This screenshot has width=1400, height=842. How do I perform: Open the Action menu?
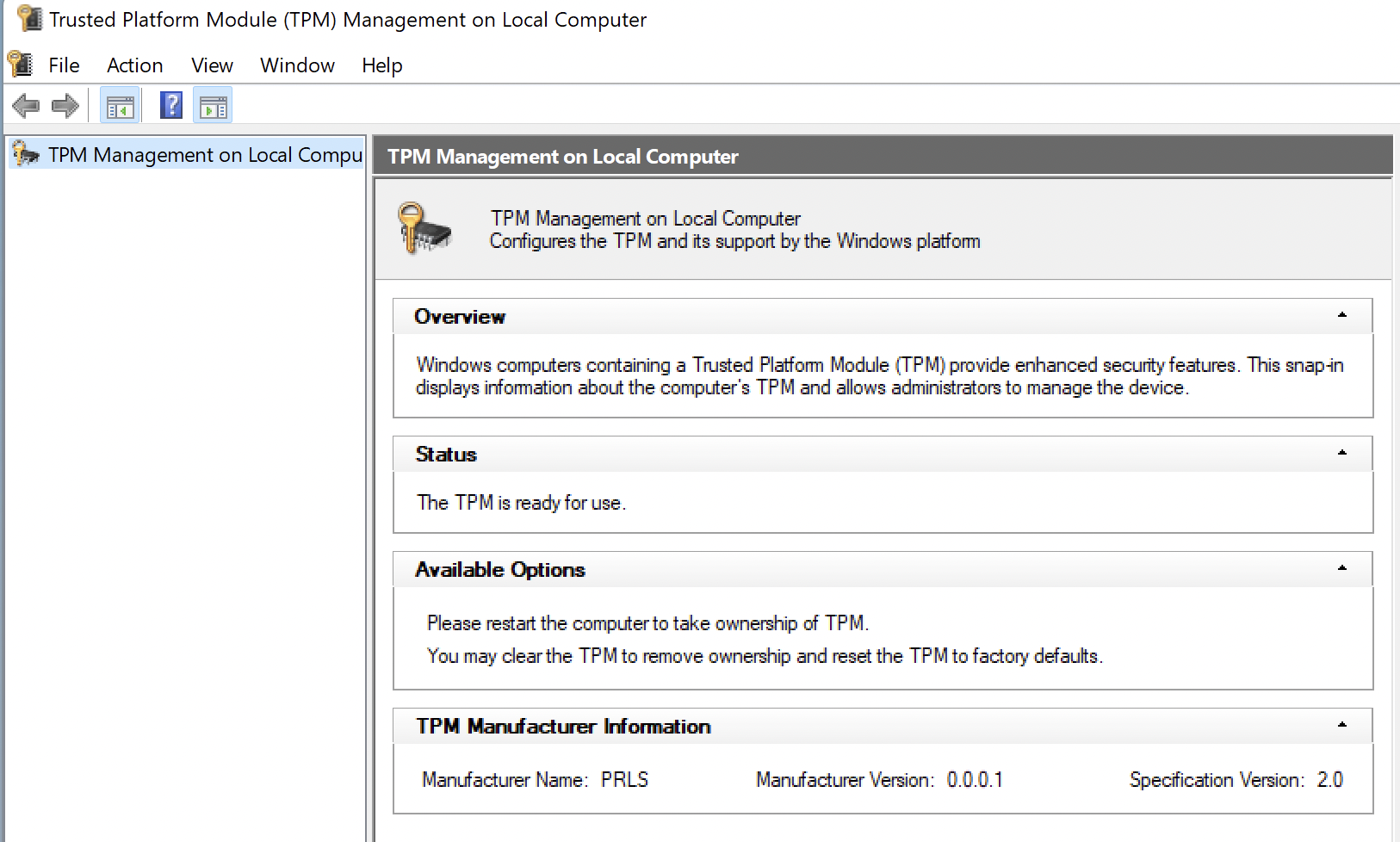134,65
